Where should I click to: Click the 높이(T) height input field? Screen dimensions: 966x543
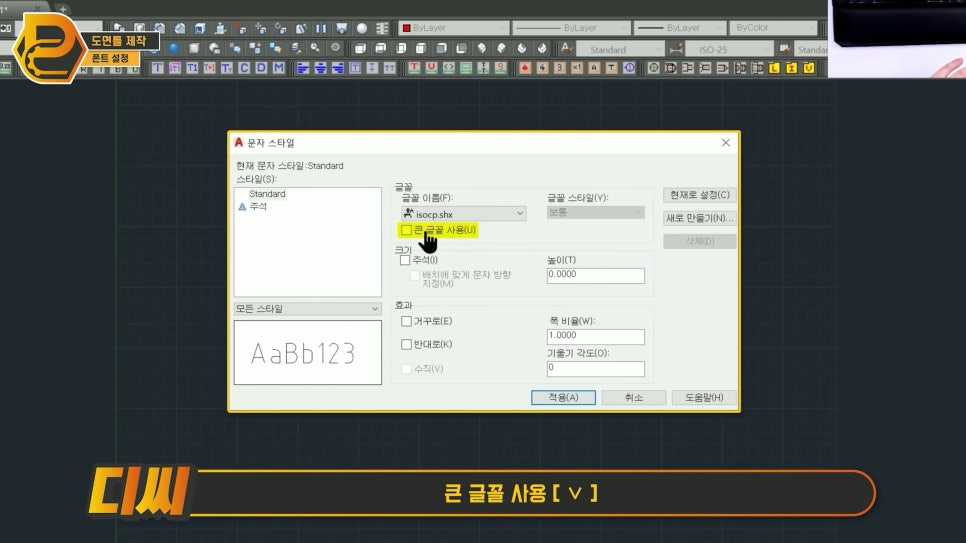point(596,275)
